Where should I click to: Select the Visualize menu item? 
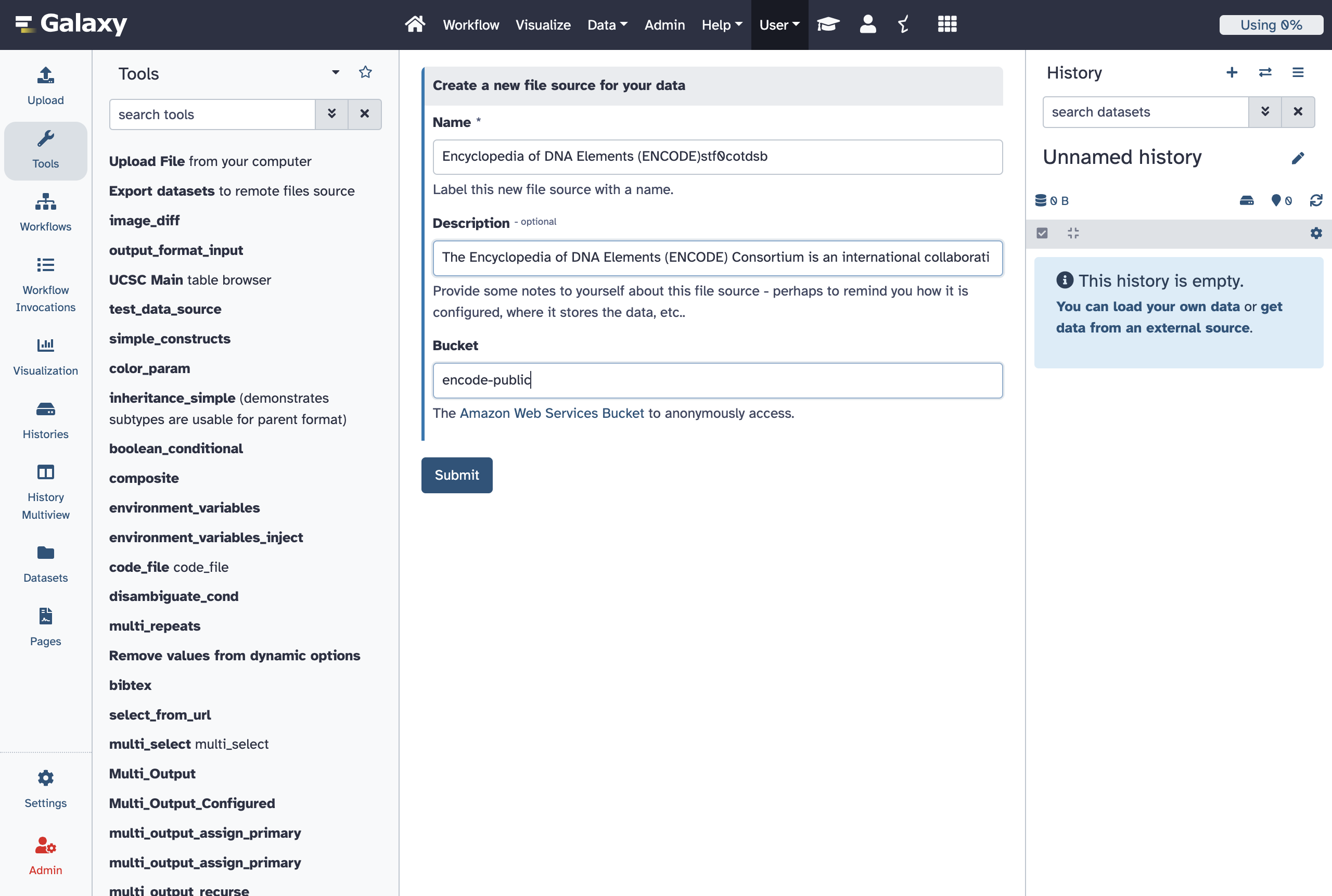coord(542,24)
